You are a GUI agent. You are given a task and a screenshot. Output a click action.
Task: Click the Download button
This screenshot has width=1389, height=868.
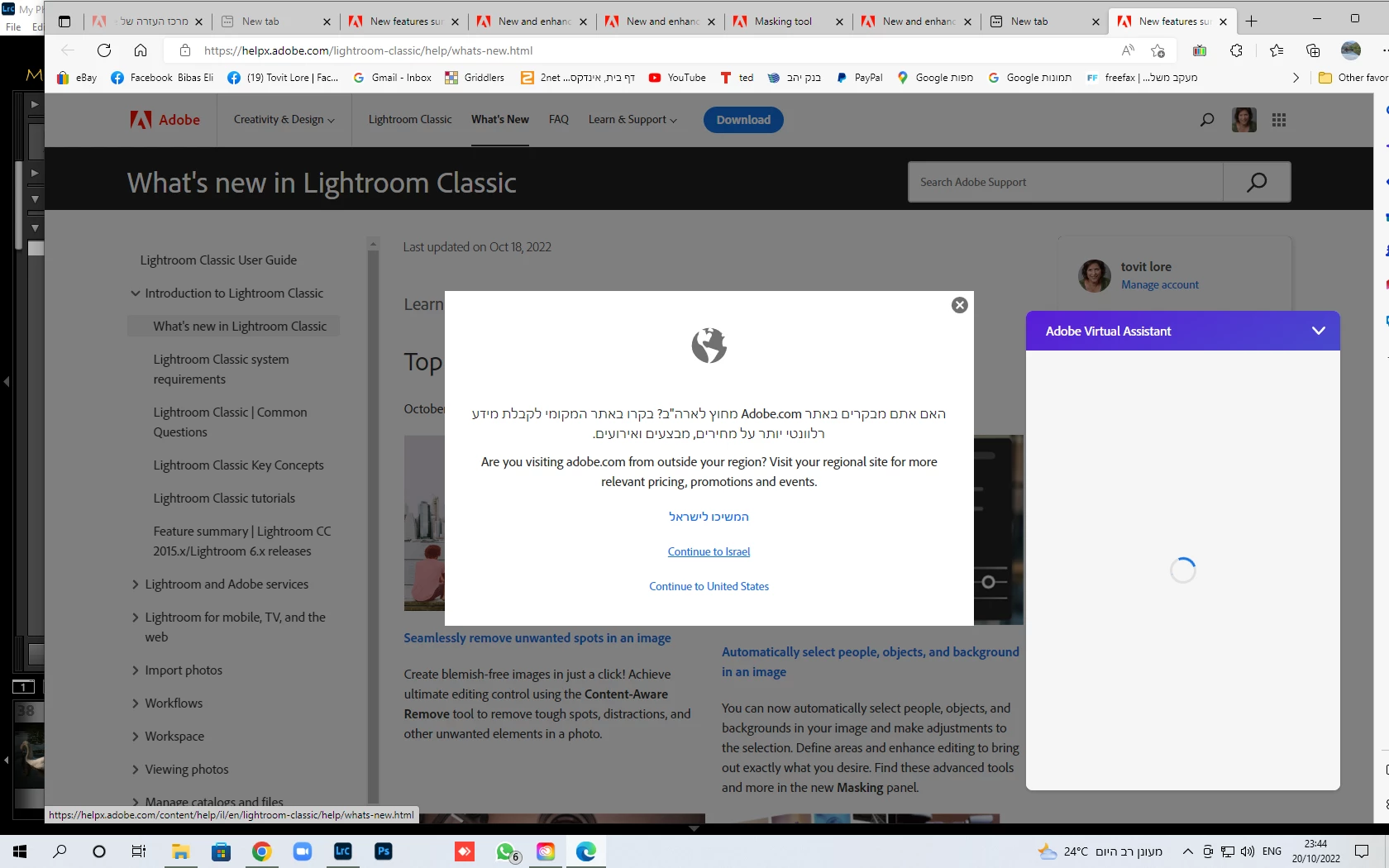743,120
